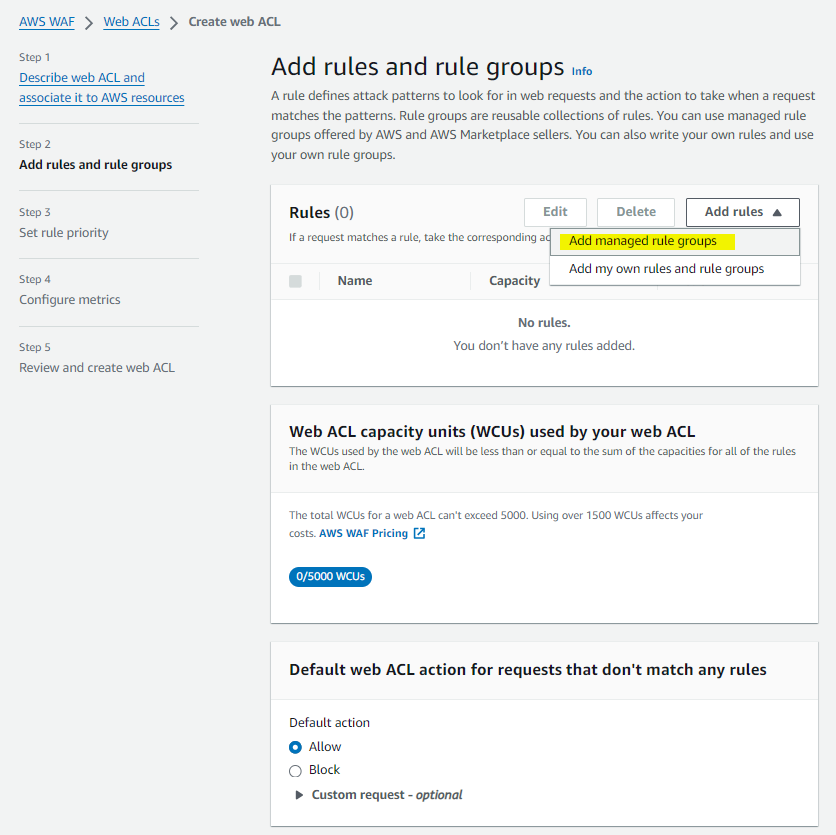The width and height of the screenshot is (836, 835).
Task: Choose Add my own rules and rule groups
Action: 674,269
